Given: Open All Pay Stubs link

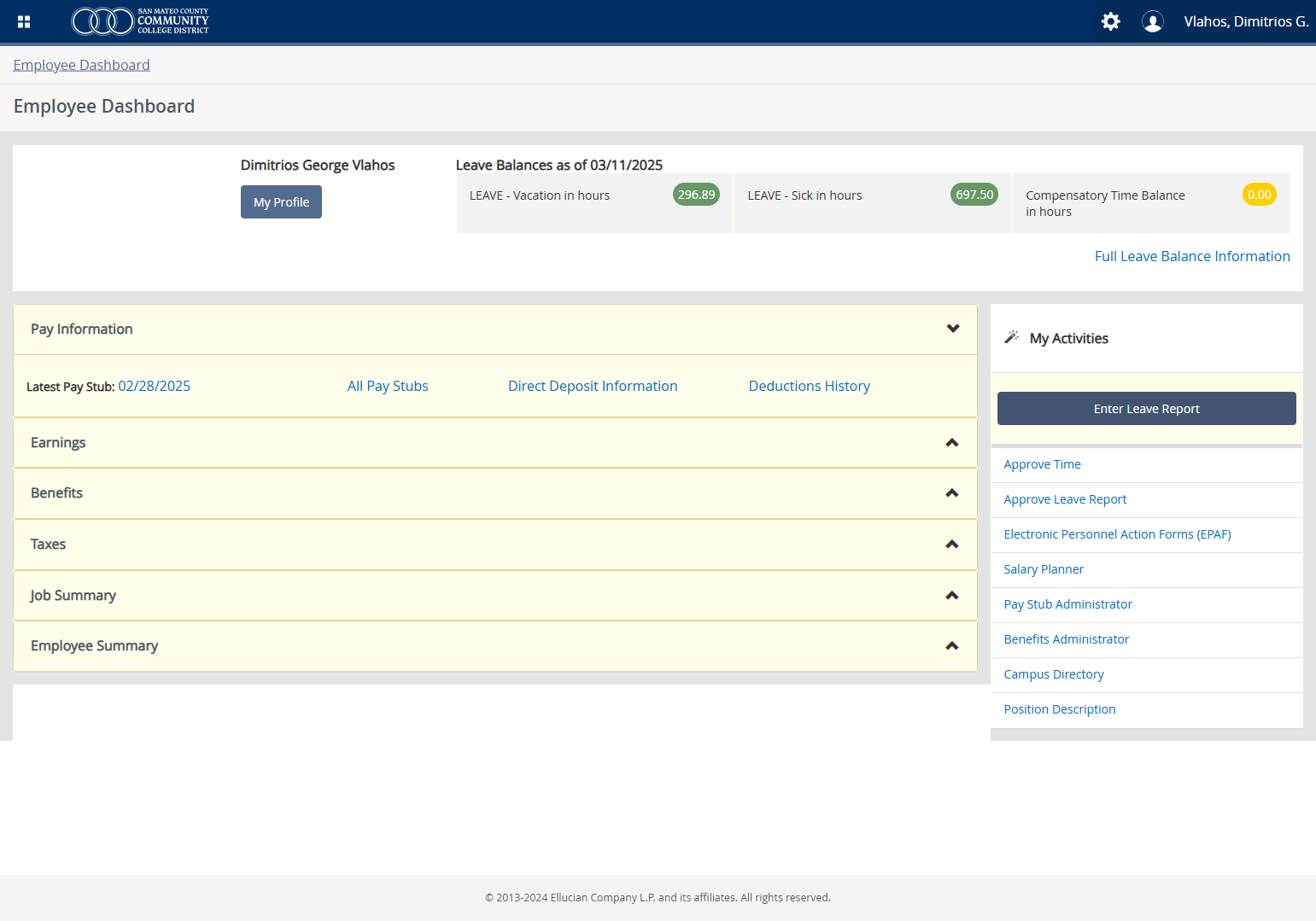Looking at the screenshot, I should pyautogui.click(x=388, y=386).
